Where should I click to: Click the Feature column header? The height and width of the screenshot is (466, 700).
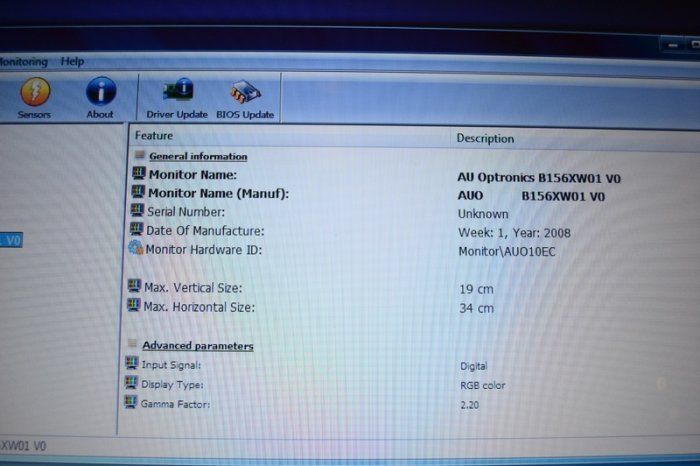tap(154, 136)
